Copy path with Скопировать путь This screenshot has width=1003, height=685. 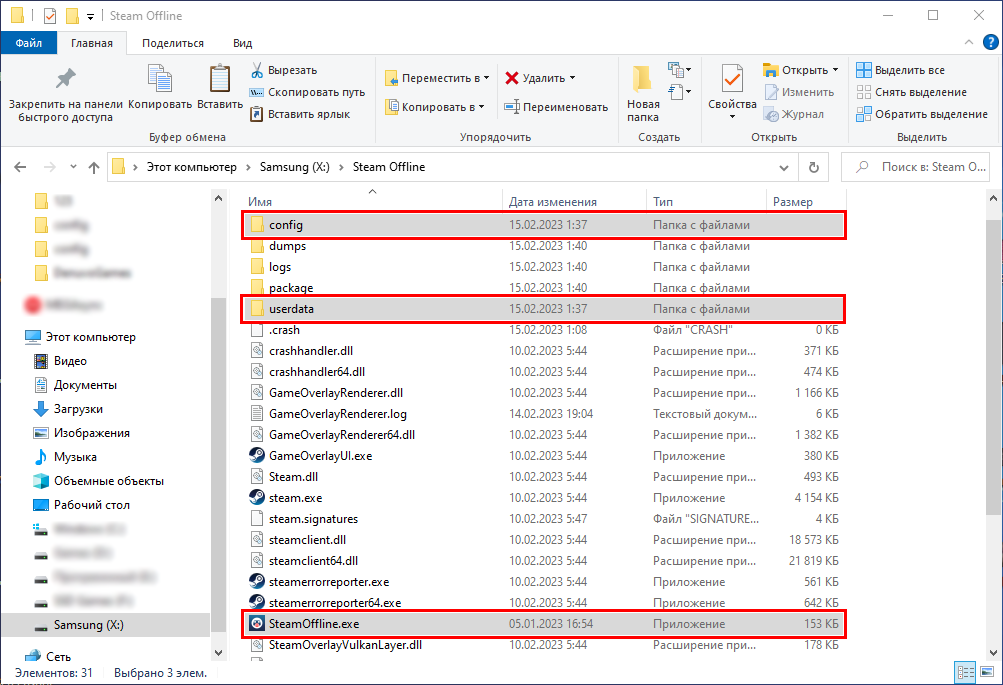coord(307,92)
